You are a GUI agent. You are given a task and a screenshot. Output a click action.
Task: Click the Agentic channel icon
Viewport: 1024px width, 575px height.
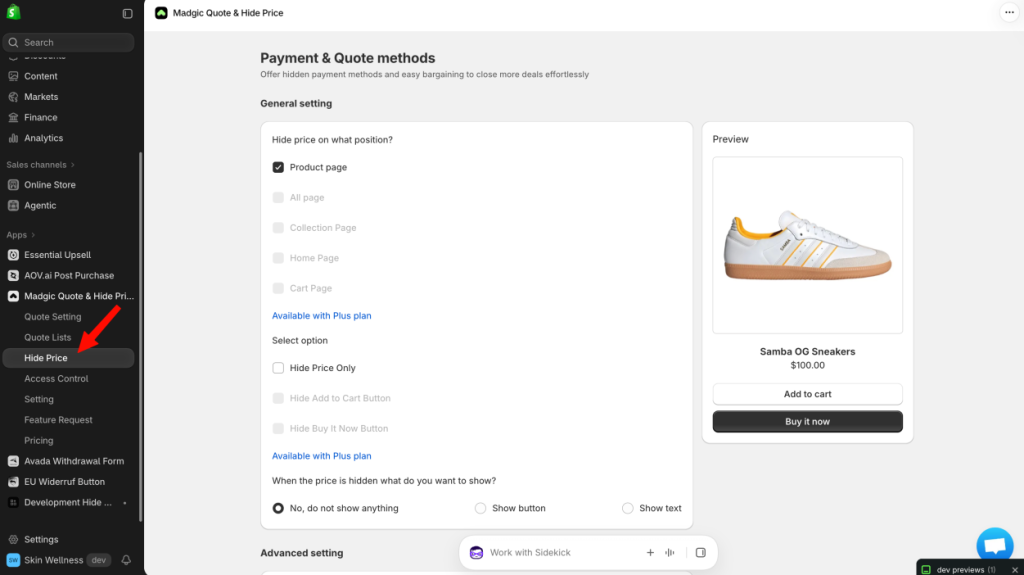pyautogui.click(x=13, y=205)
